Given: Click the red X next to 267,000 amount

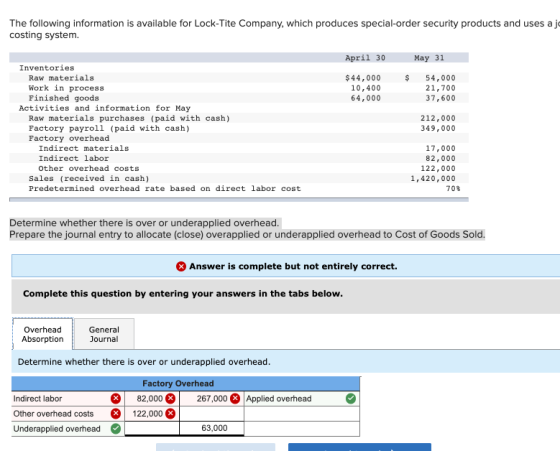Looking at the screenshot, I should pyautogui.click(x=235, y=399).
